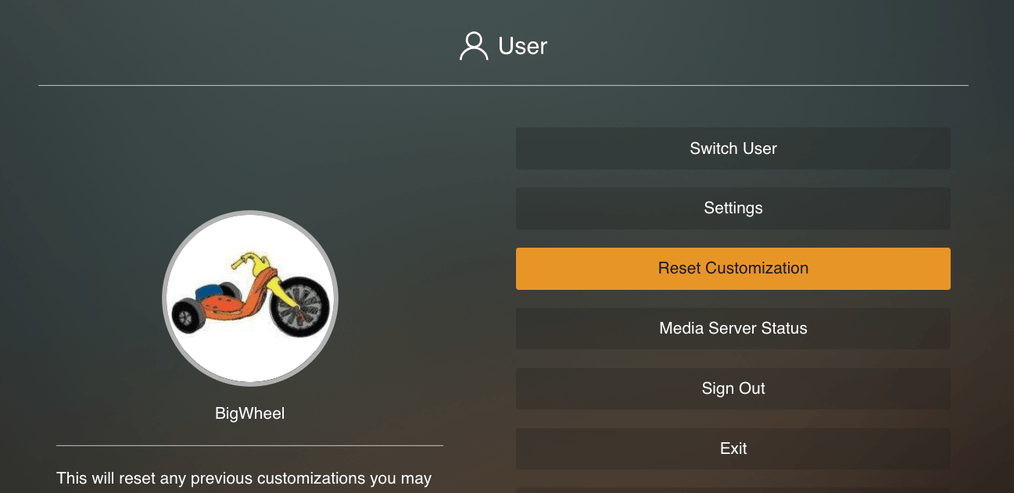1014x493 pixels.
Task: Click the large front wheel of tricycle image
Action: pos(298,306)
